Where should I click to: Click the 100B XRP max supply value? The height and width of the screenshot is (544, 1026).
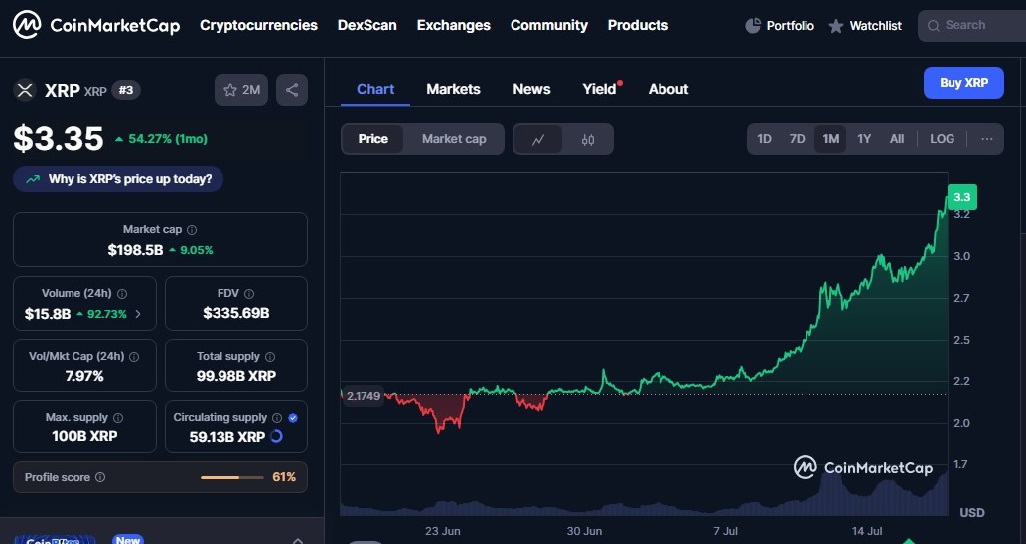coord(84,436)
